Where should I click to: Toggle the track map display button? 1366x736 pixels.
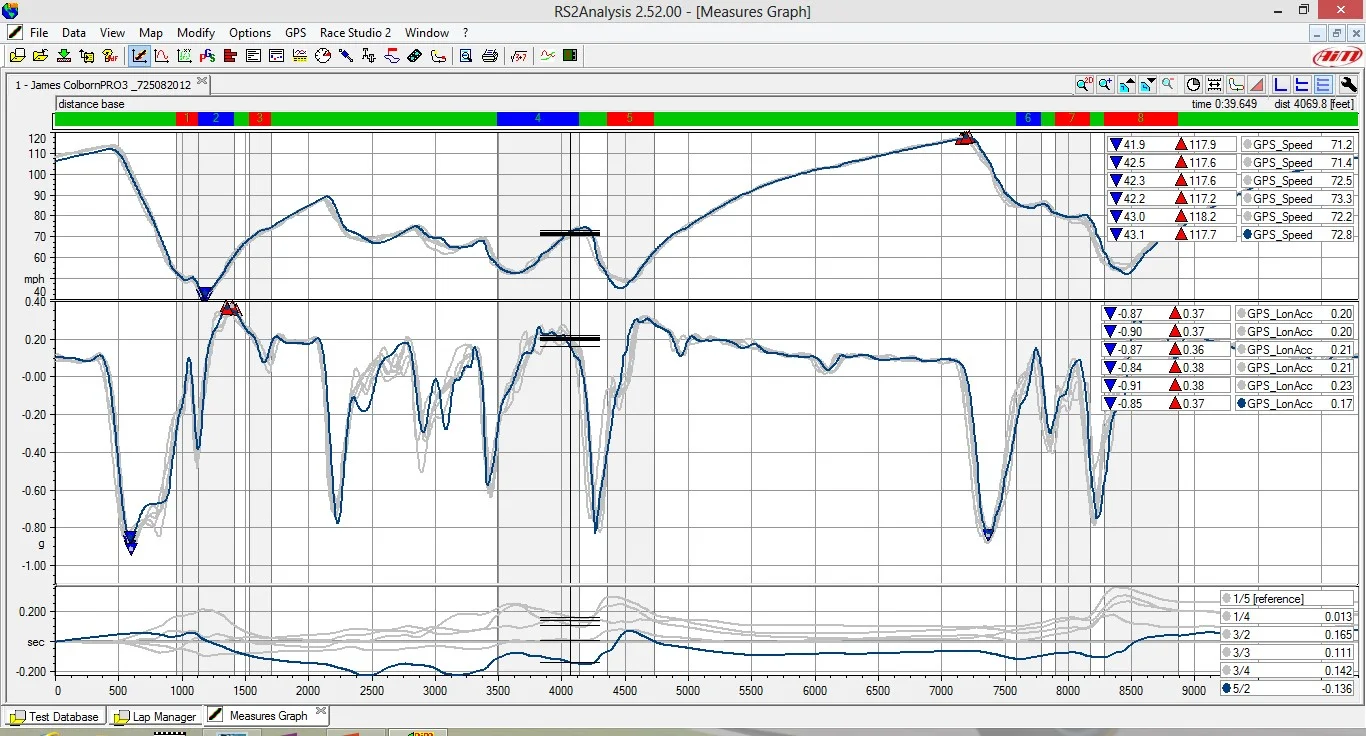[x=1236, y=85]
